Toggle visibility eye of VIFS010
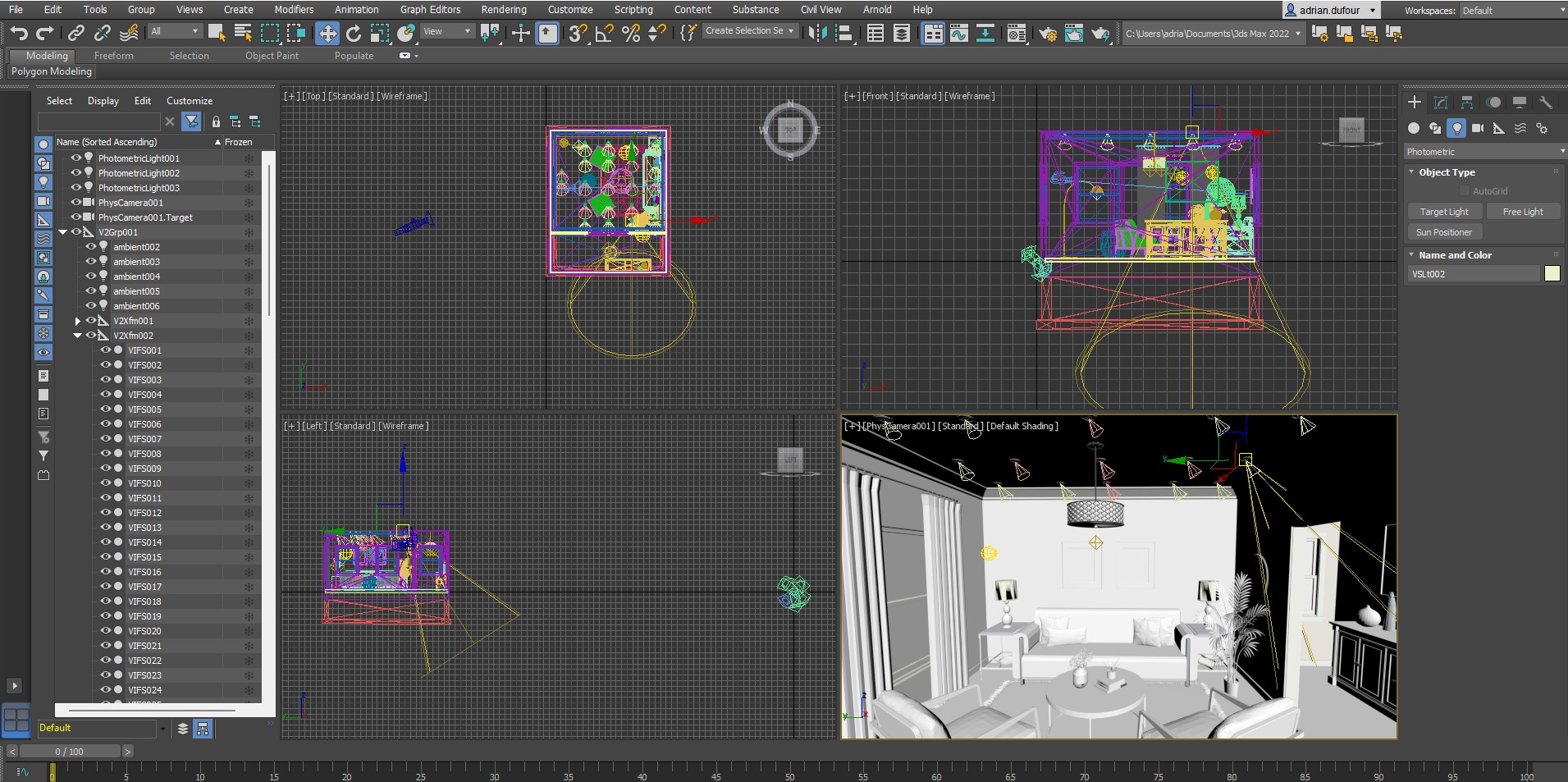 click(x=106, y=483)
